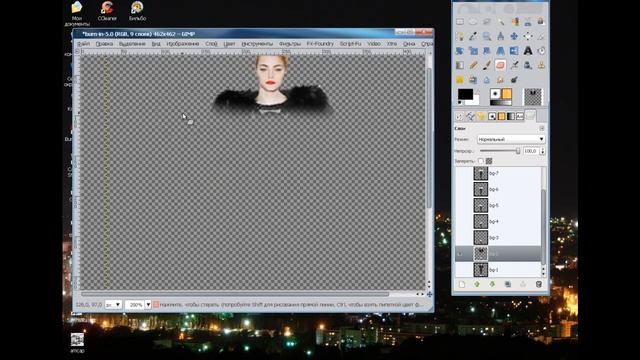Viewport: 640px width, 360px height.
Task: Select the Heal tool
Action: click(460, 80)
